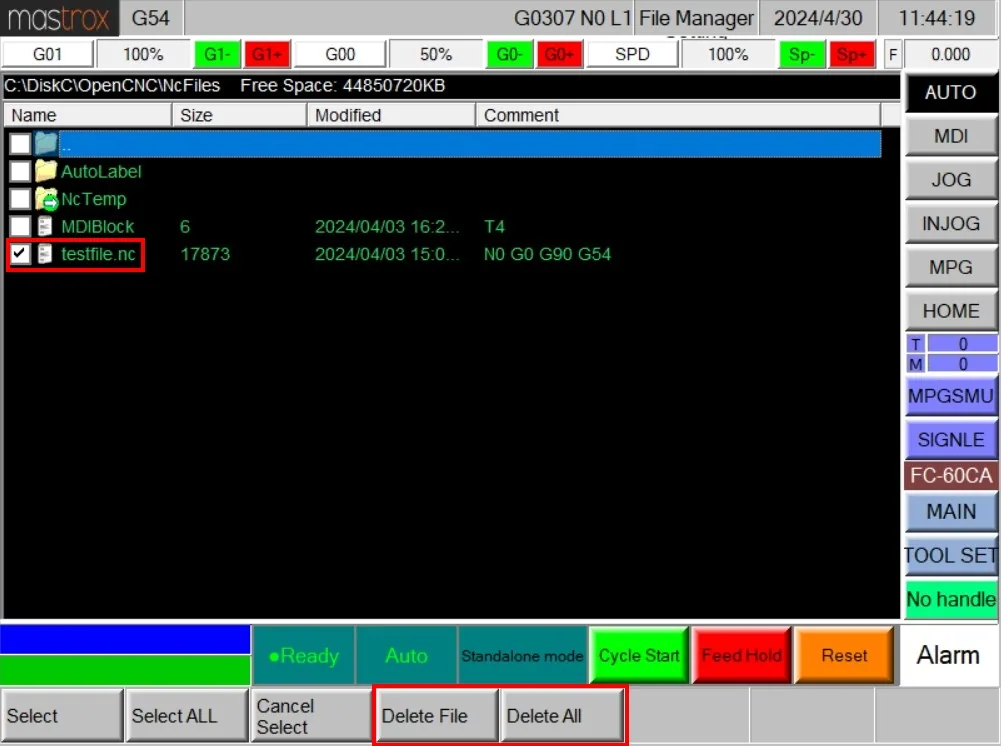1001x746 pixels.
Task: Switch to INJOG mode
Action: coord(951,223)
